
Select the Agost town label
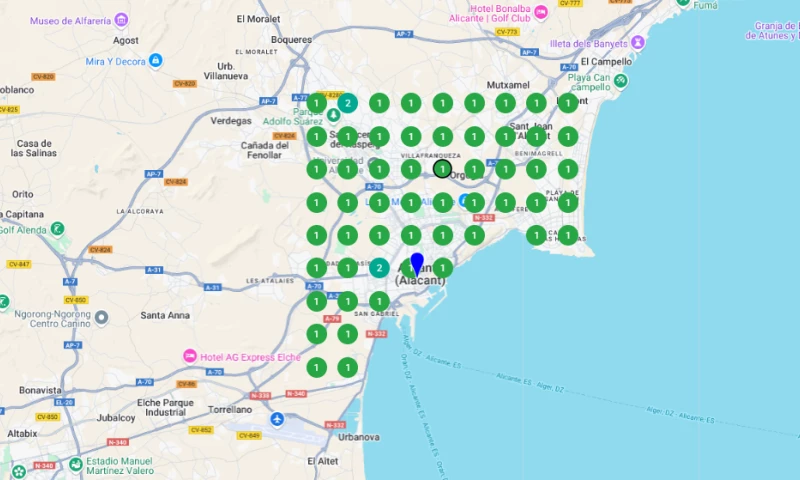coord(126,41)
